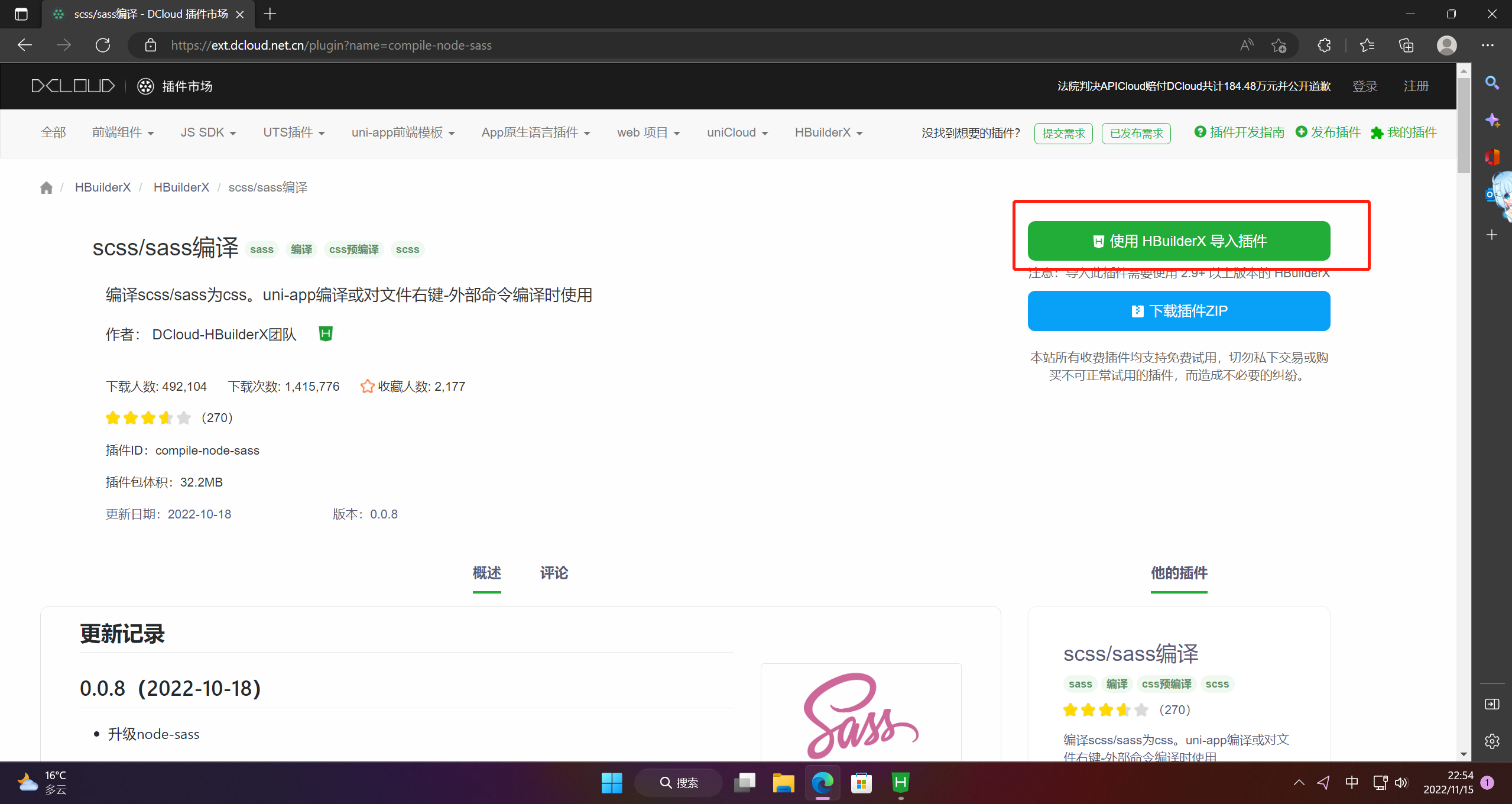Screen dimensions: 1512x804
Task: Click the 下载插件ZIP button
Action: point(1179,310)
